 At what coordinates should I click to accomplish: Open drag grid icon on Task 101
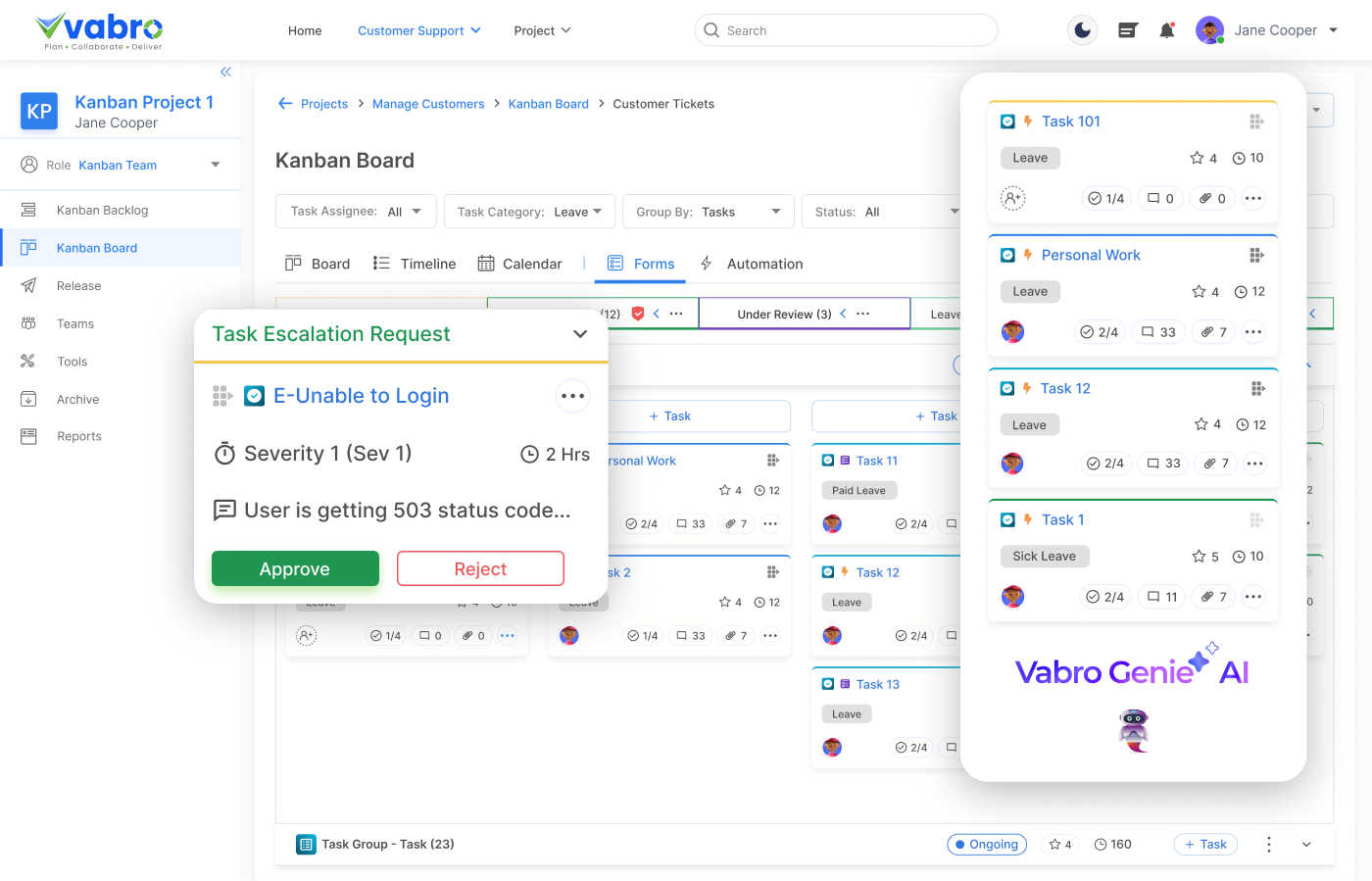1256,122
